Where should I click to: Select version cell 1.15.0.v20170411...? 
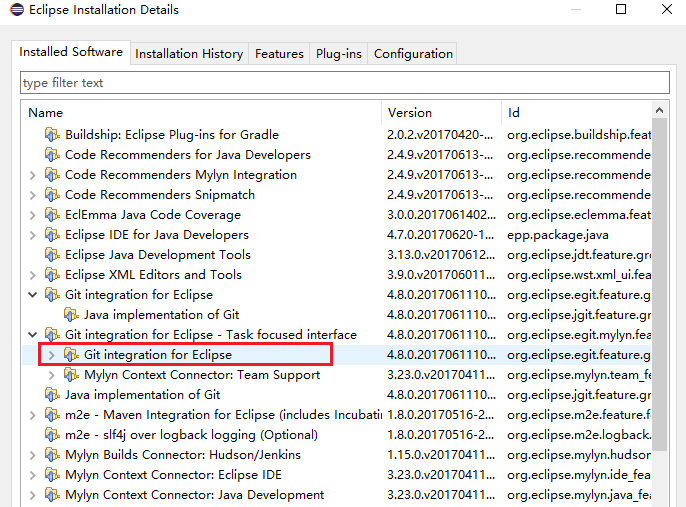coord(441,455)
